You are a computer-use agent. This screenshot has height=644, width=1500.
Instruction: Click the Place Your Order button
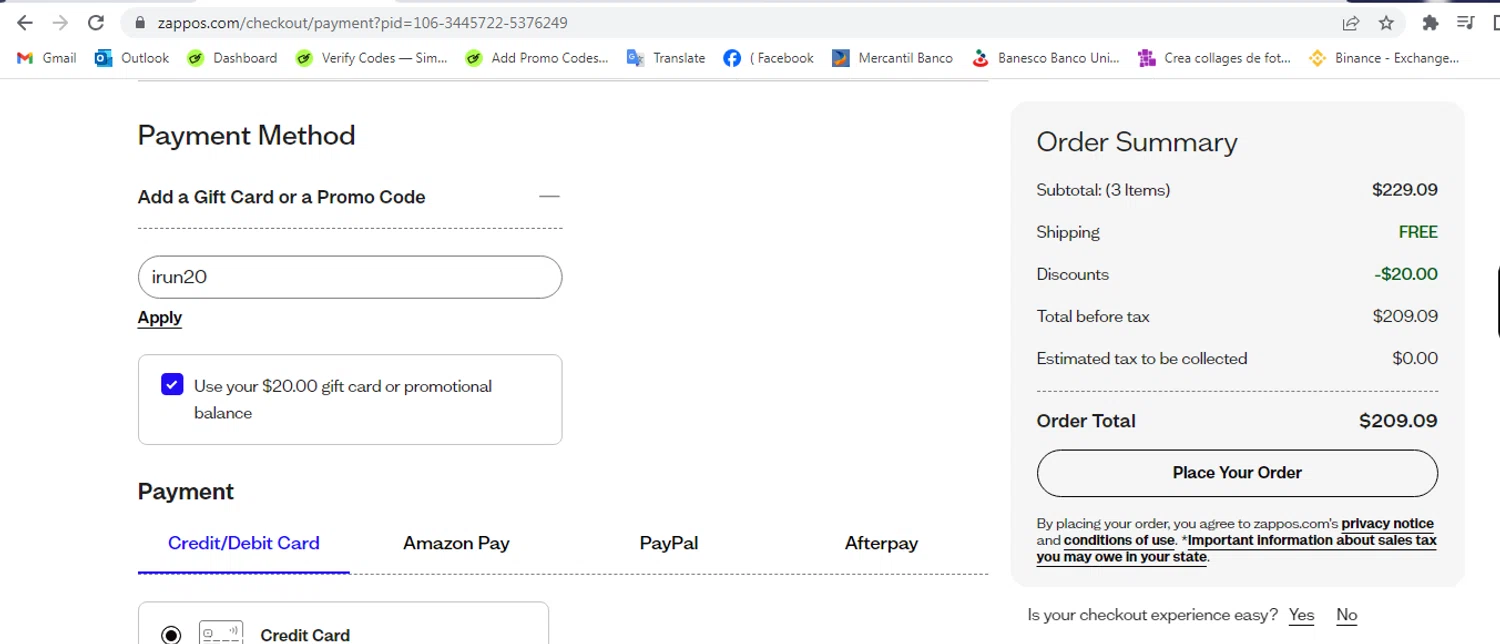point(1237,473)
